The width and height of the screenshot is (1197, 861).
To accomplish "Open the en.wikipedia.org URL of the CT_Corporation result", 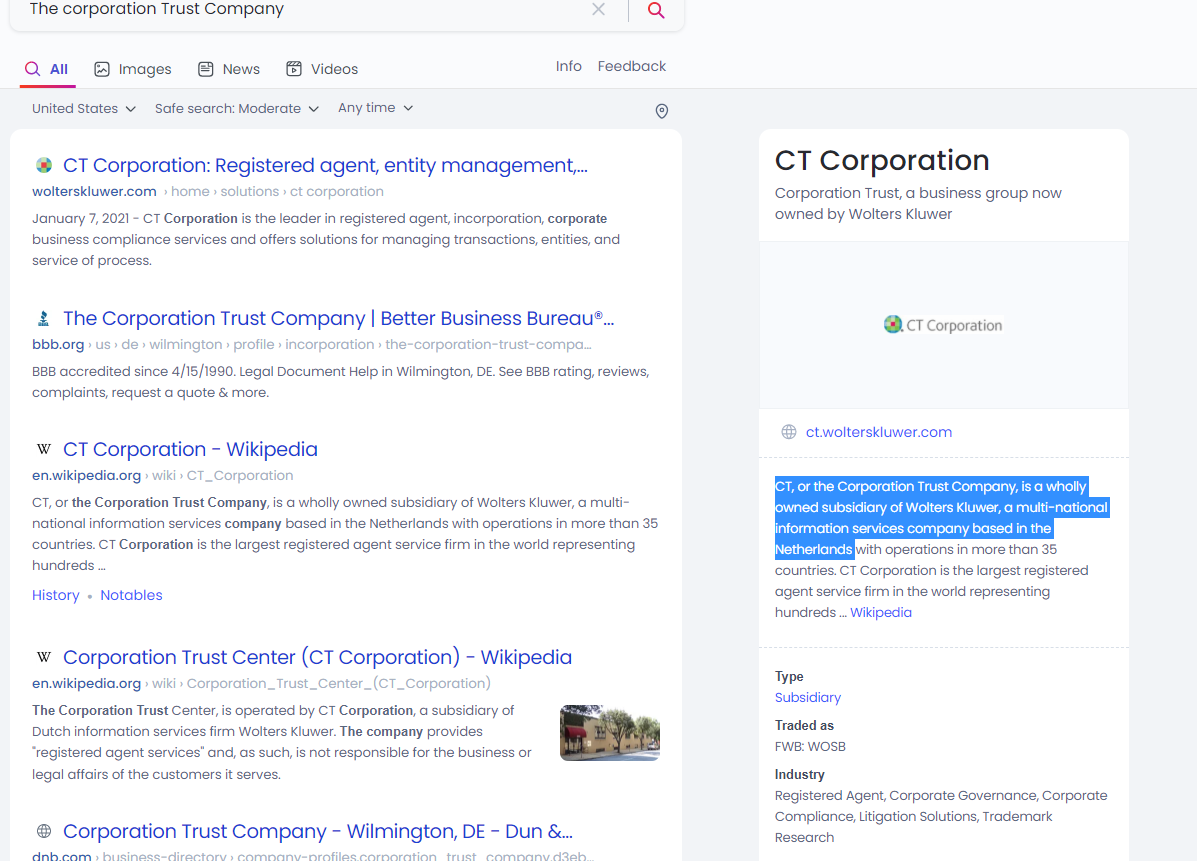I will (86, 476).
